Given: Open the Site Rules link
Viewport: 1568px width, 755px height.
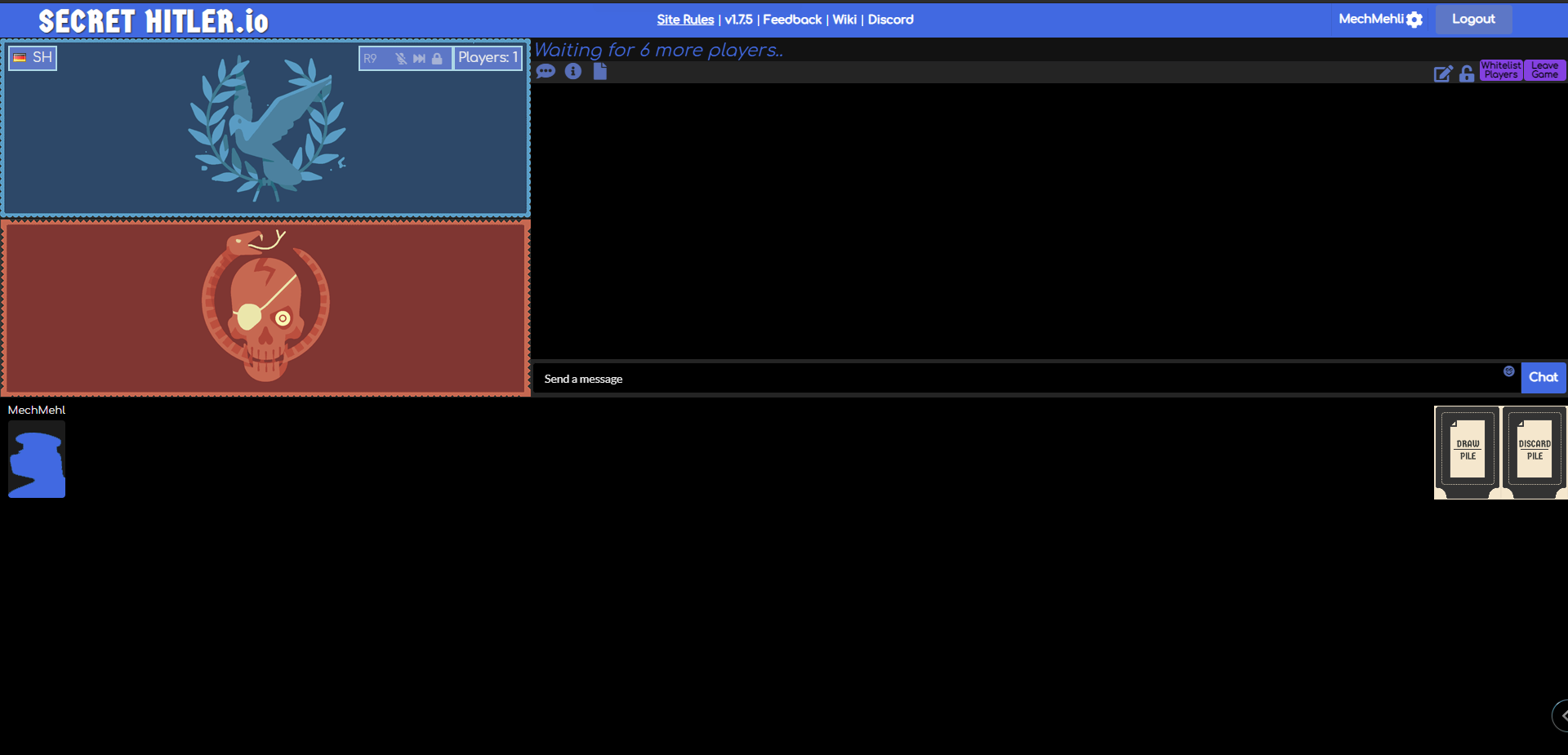Looking at the screenshot, I should coord(685,20).
